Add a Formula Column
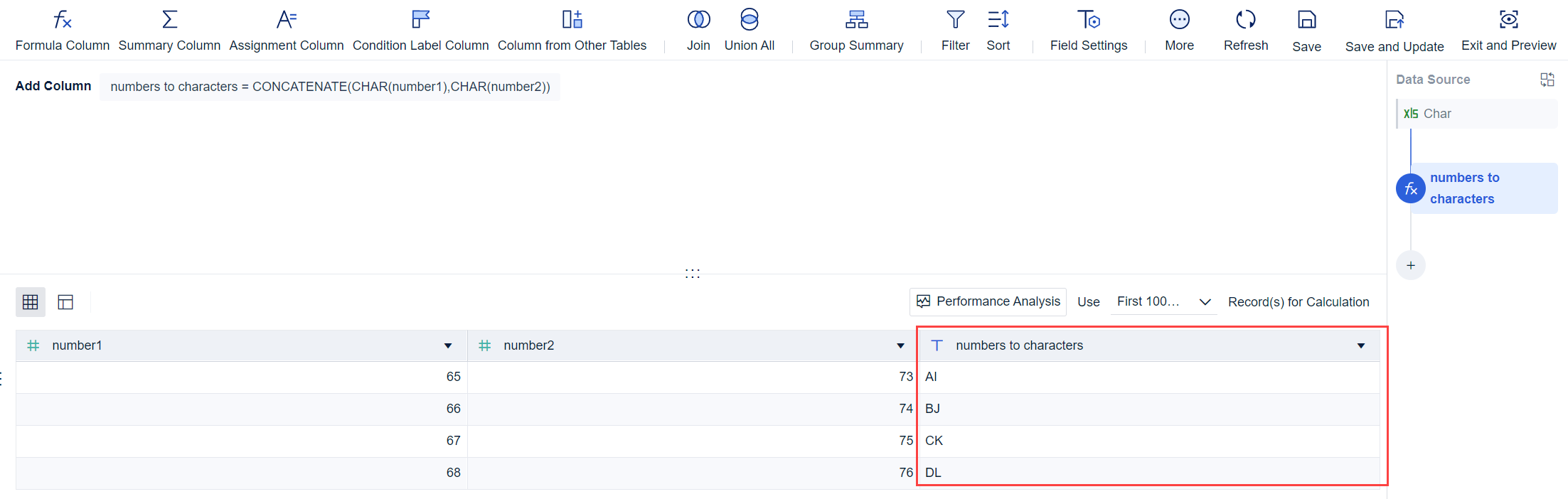 [x=63, y=31]
